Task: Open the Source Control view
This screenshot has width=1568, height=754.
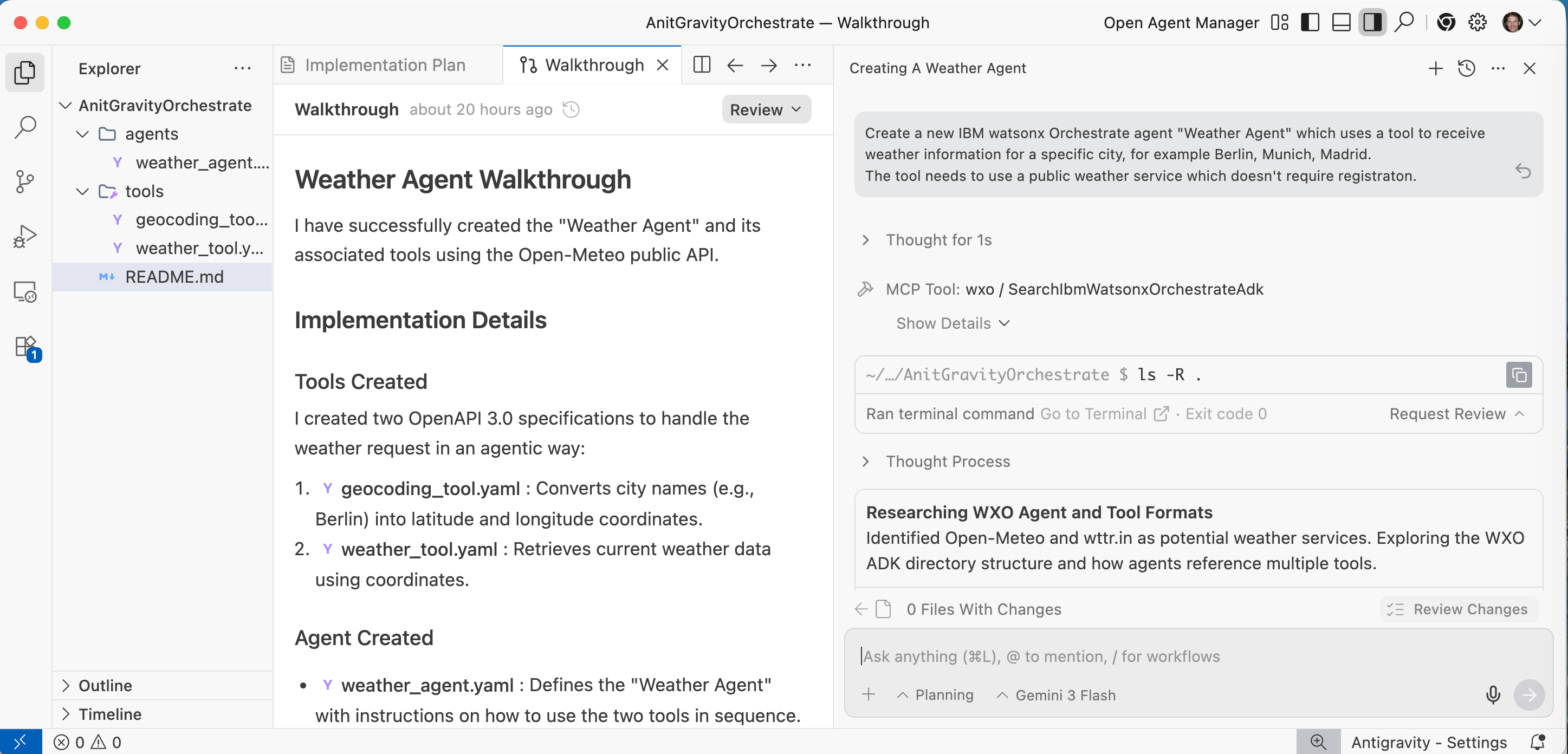Action: pyautogui.click(x=24, y=181)
